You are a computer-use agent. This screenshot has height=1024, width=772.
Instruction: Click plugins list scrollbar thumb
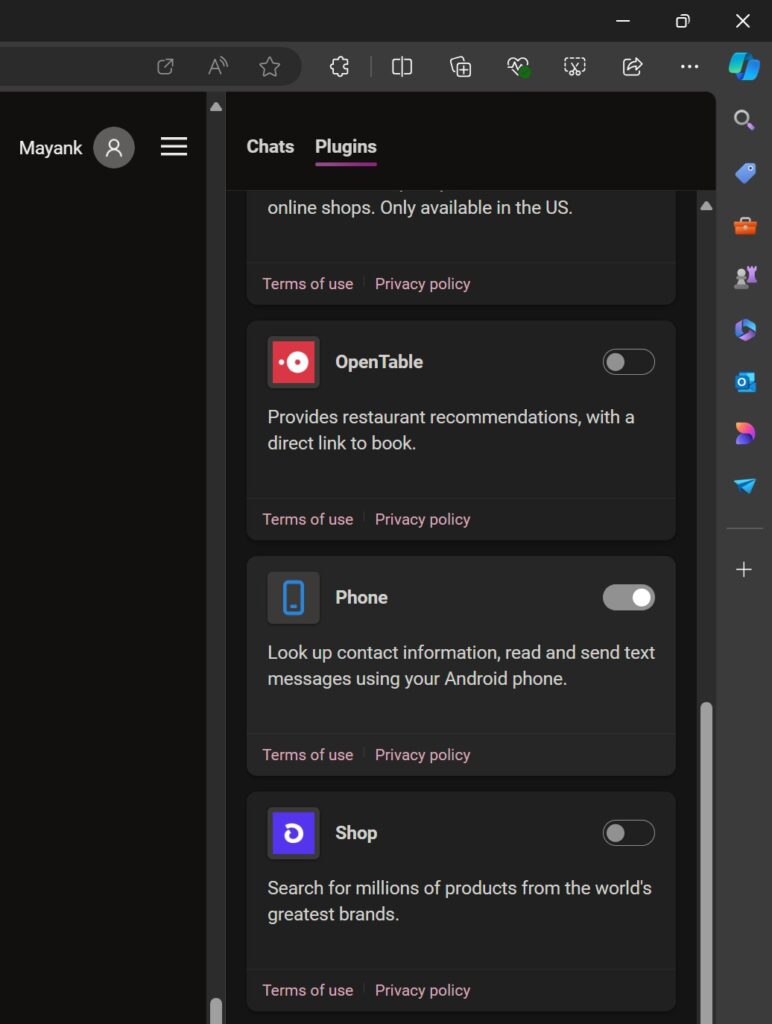(706, 862)
